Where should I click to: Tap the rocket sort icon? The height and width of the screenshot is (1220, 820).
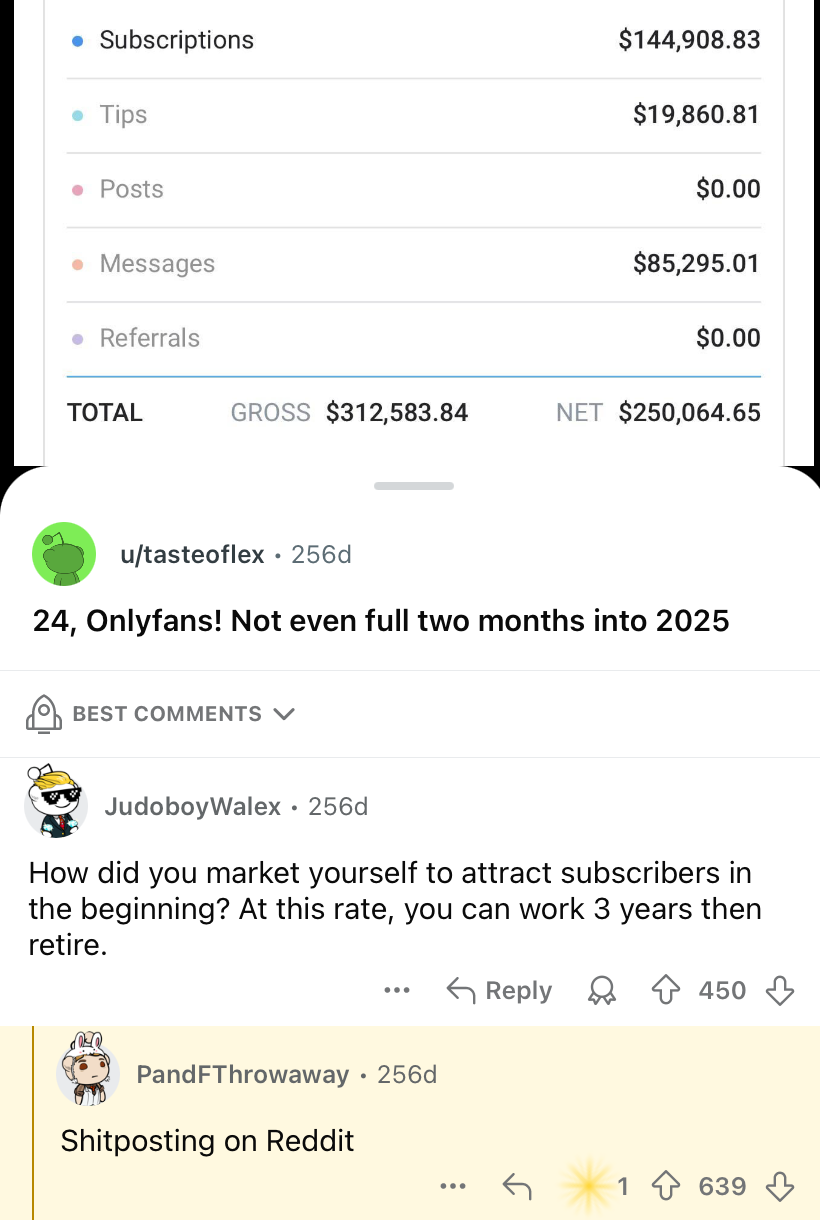click(43, 714)
